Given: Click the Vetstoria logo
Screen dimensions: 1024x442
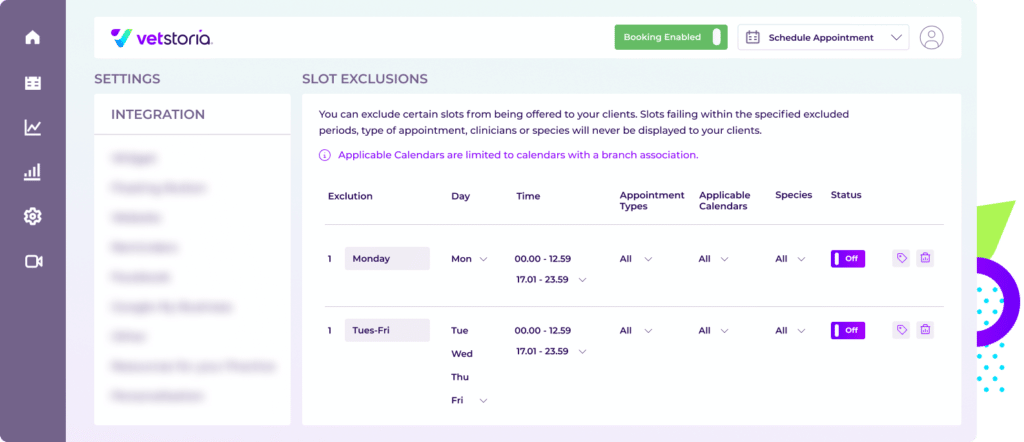Looking at the screenshot, I should coord(161,38).
